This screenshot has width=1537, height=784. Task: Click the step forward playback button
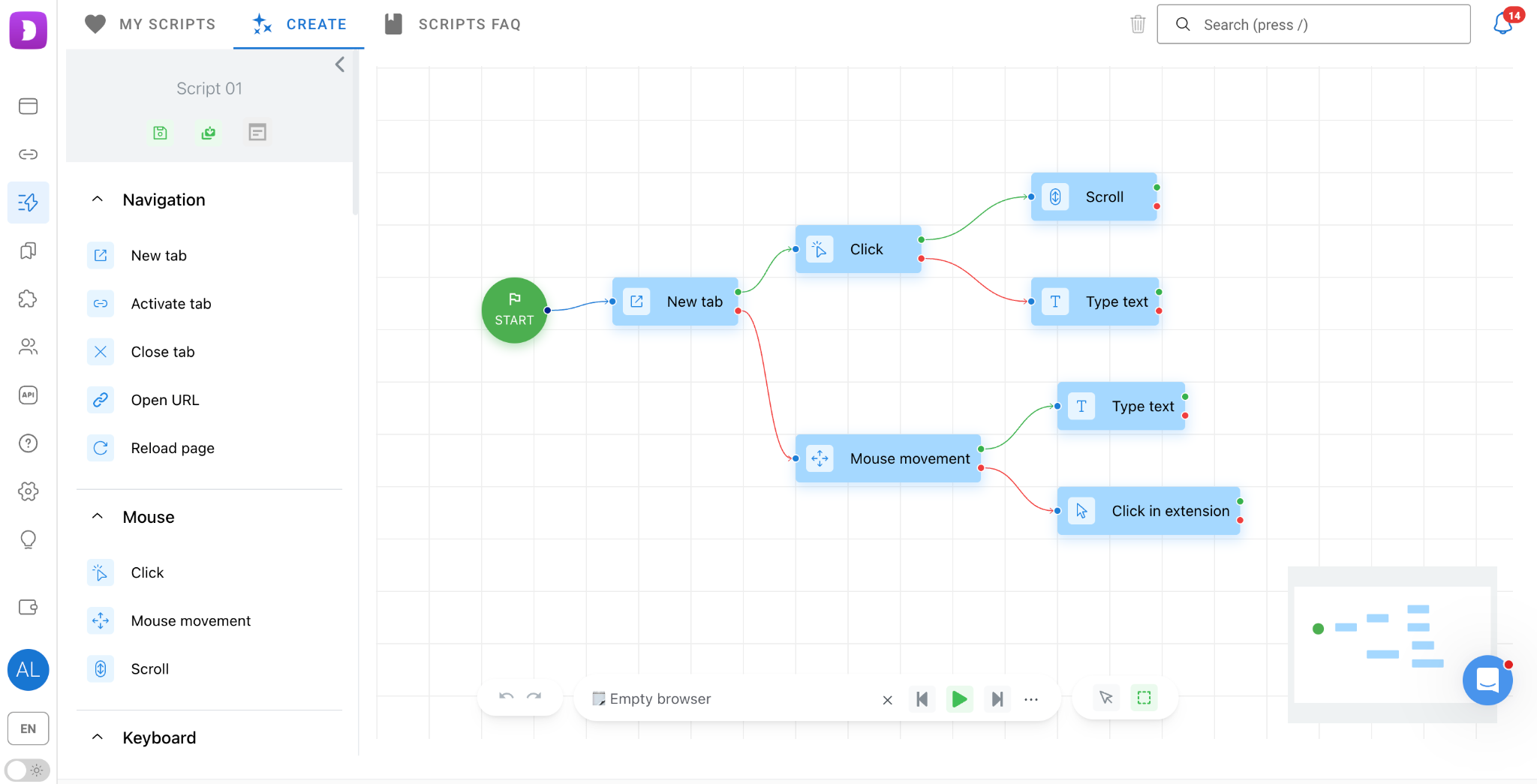tap(997, 699)
